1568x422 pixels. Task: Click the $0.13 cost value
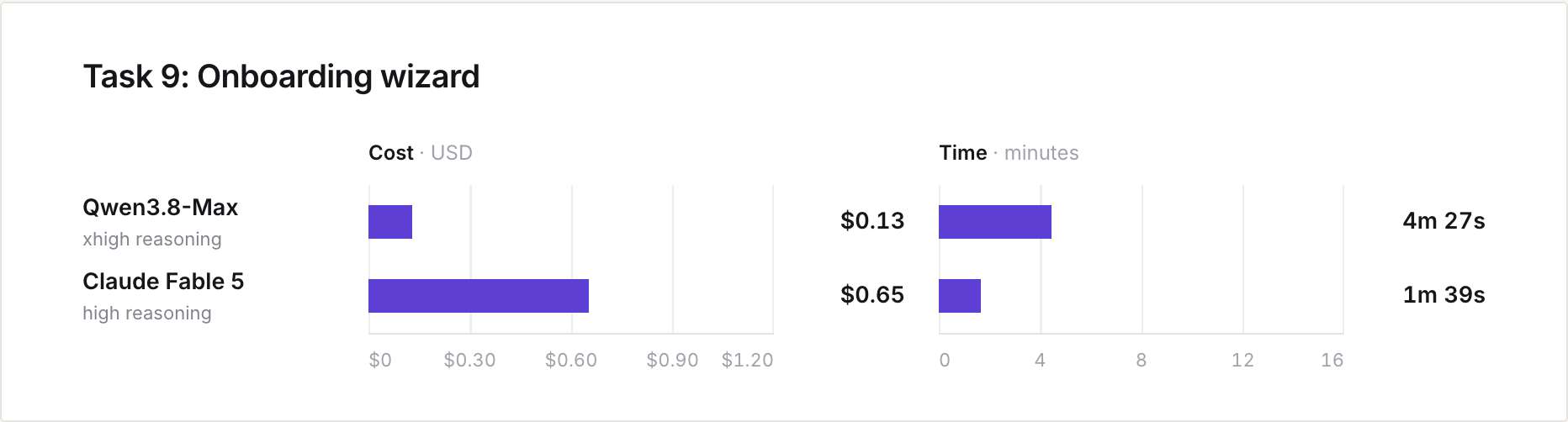872,221
